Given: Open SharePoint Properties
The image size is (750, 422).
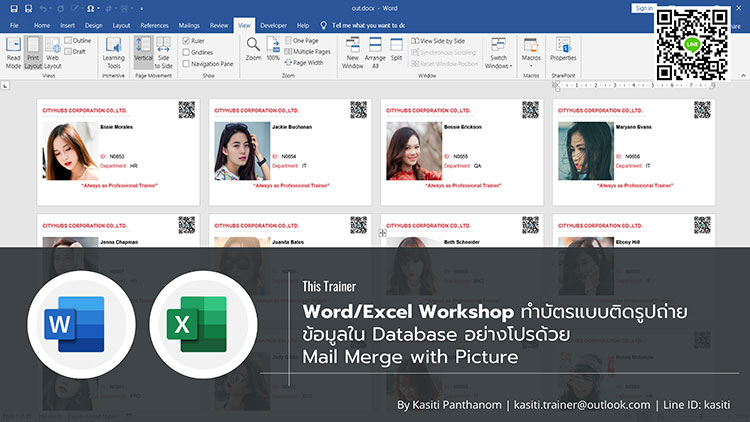Looking at the screenshot, I should pyautogui.click(x=563, y=49).
